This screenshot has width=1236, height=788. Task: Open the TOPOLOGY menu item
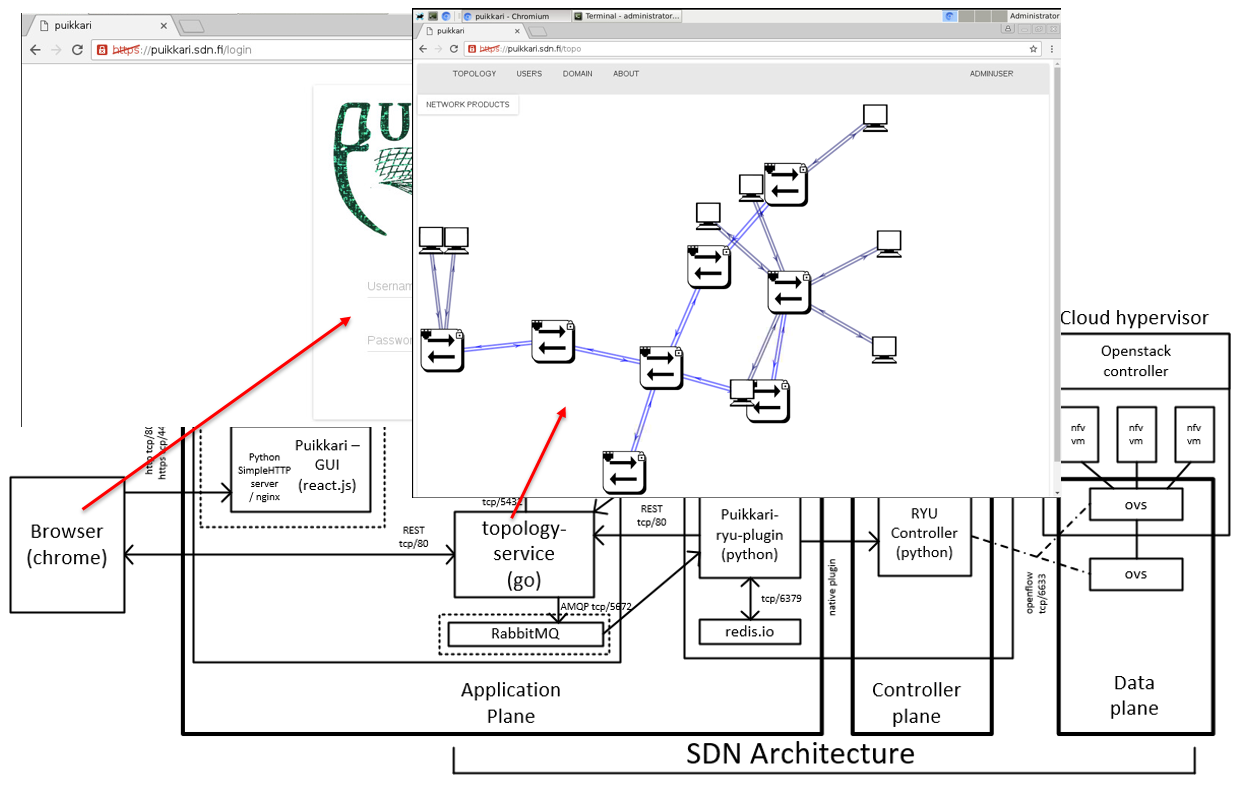[474, 73]
